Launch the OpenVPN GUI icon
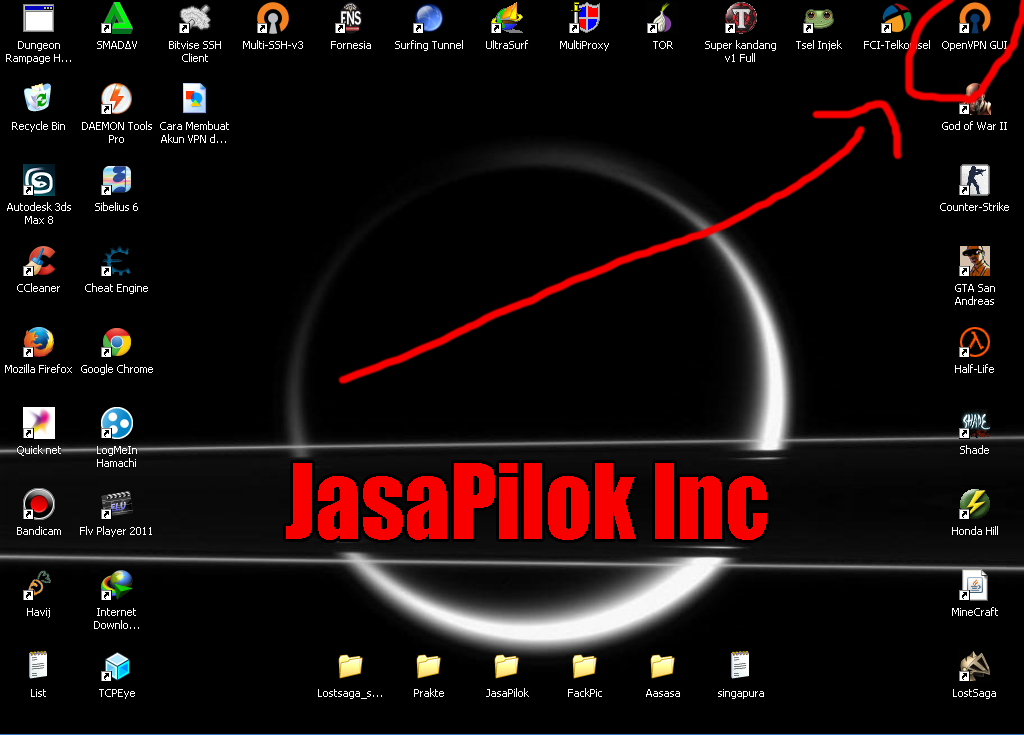Viewport: 1024px width, 735px height. 974,18
